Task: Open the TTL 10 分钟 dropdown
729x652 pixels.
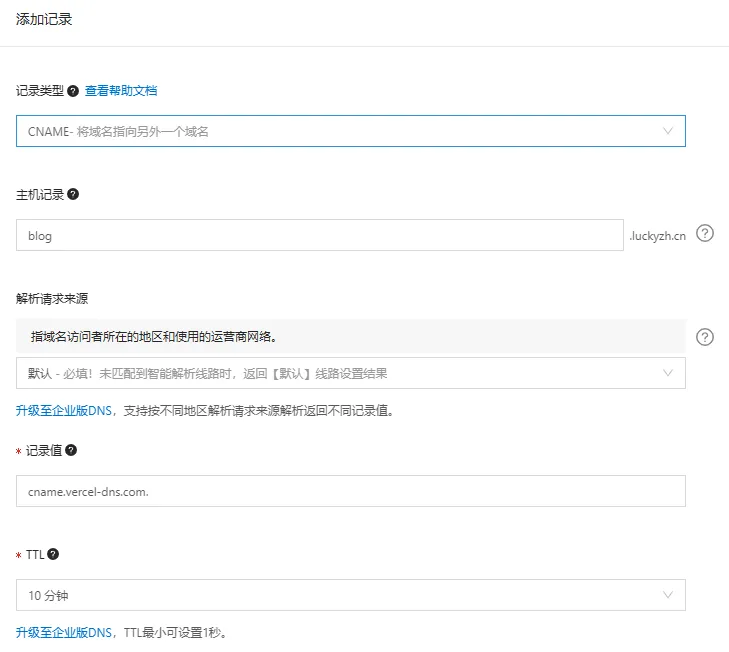Action: tap(351, 595)
